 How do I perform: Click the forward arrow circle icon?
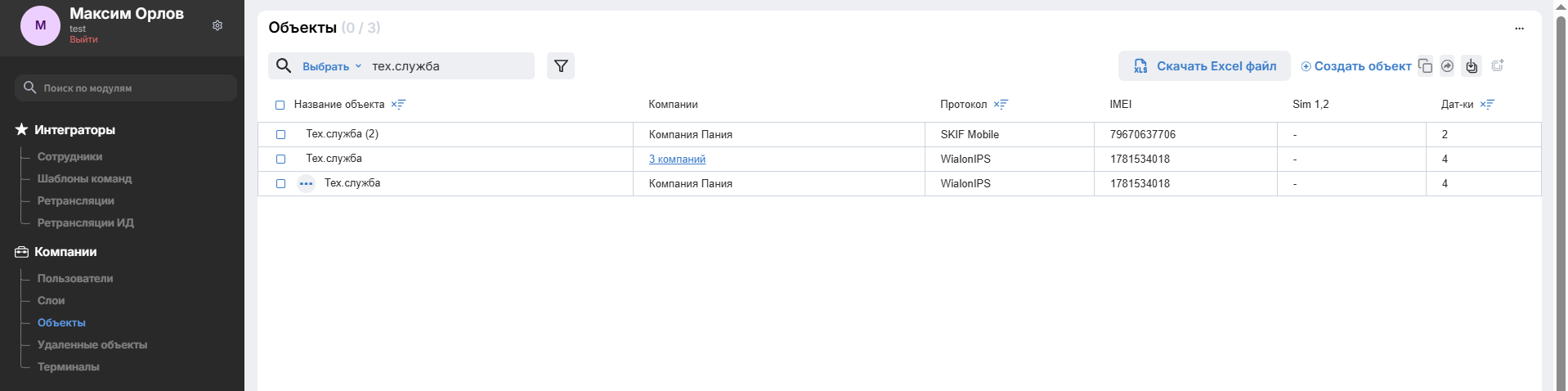[1447, 66]
